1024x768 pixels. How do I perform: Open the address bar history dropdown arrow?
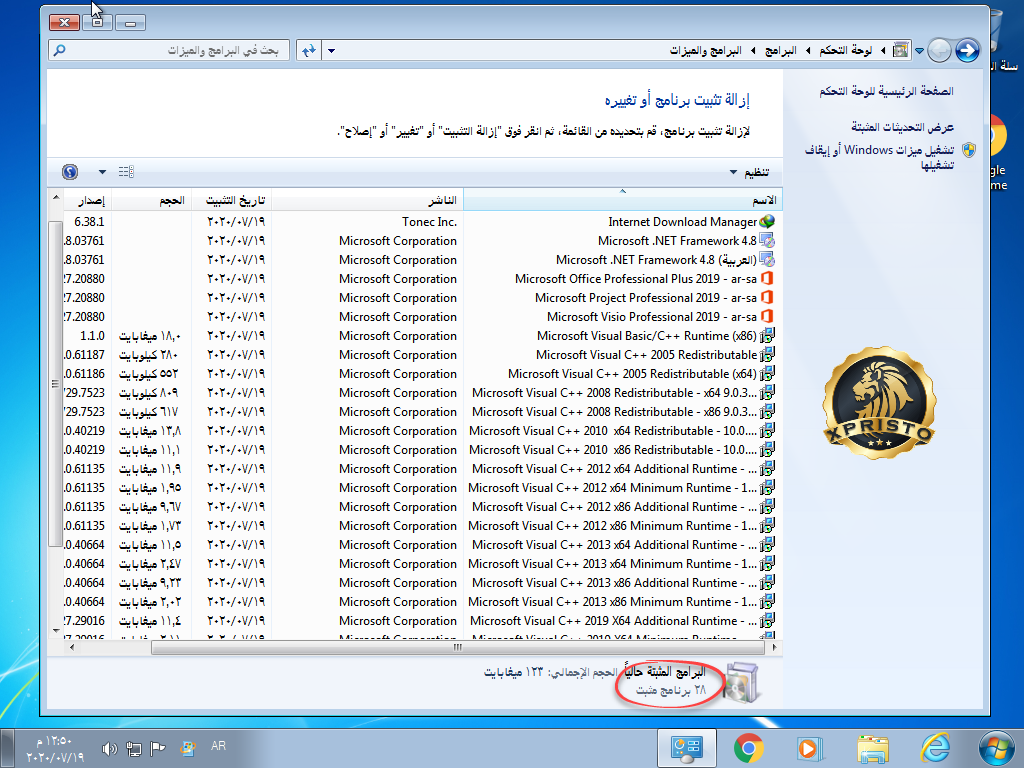coord(331,50)
